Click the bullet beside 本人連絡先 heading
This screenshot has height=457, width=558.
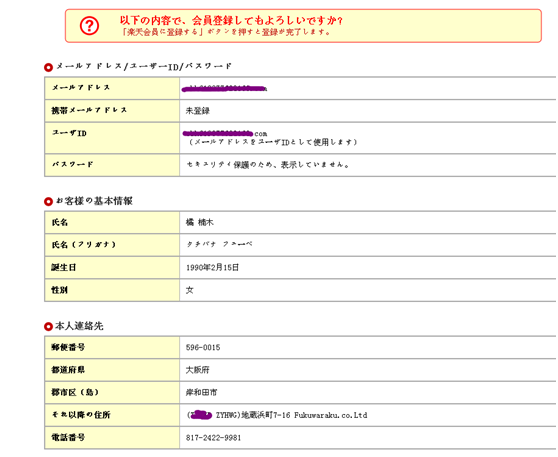coord(48,326)
